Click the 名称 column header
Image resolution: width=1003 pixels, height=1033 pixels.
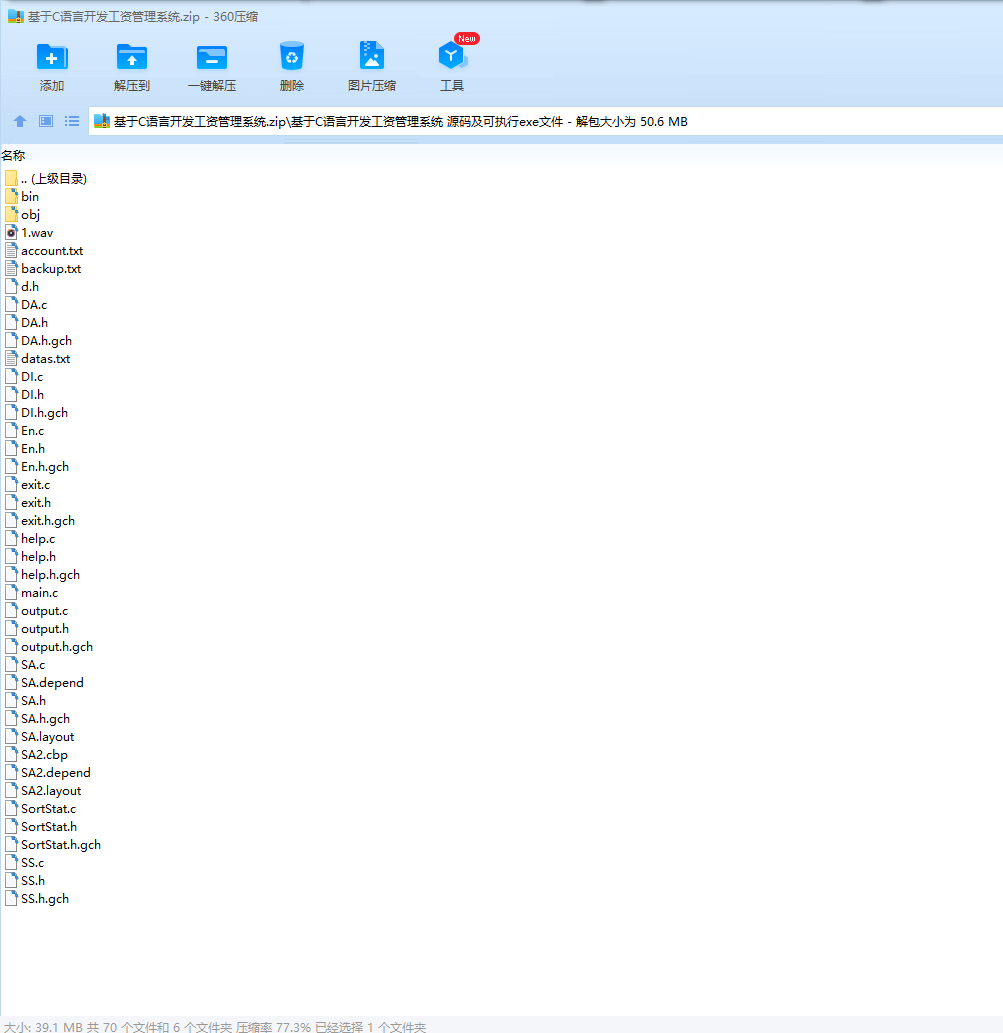(13, 155)
